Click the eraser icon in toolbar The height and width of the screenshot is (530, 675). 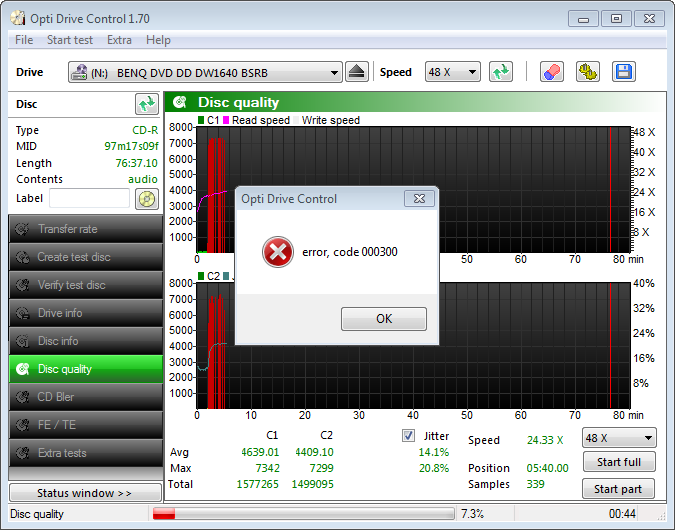(x=551, y=72)
